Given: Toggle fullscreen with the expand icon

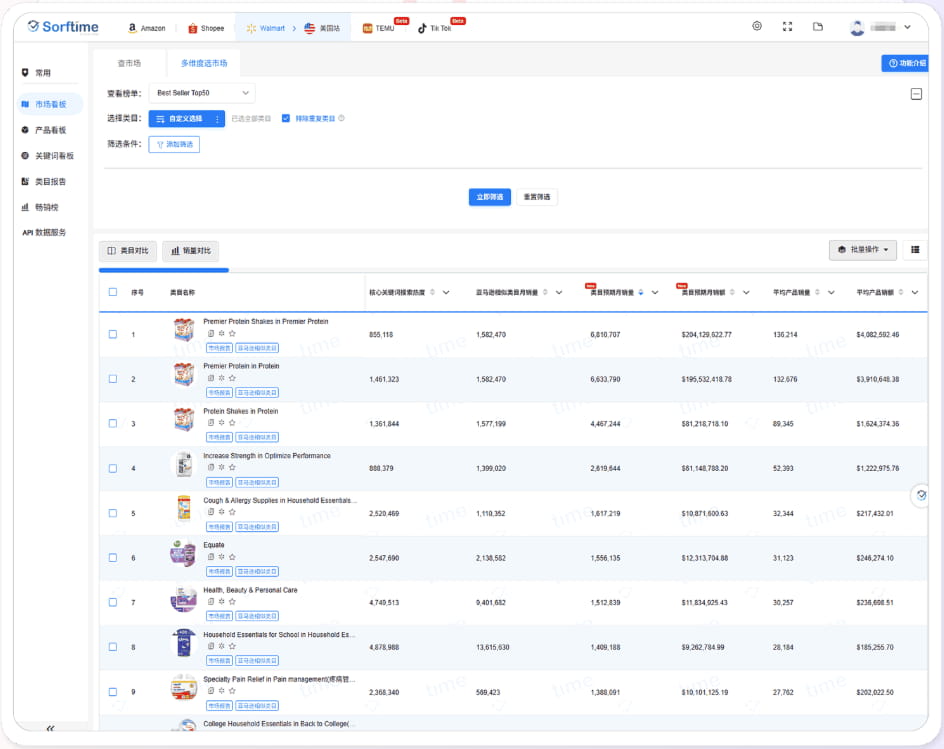Looking at the screenshot, I should [787, 26].
